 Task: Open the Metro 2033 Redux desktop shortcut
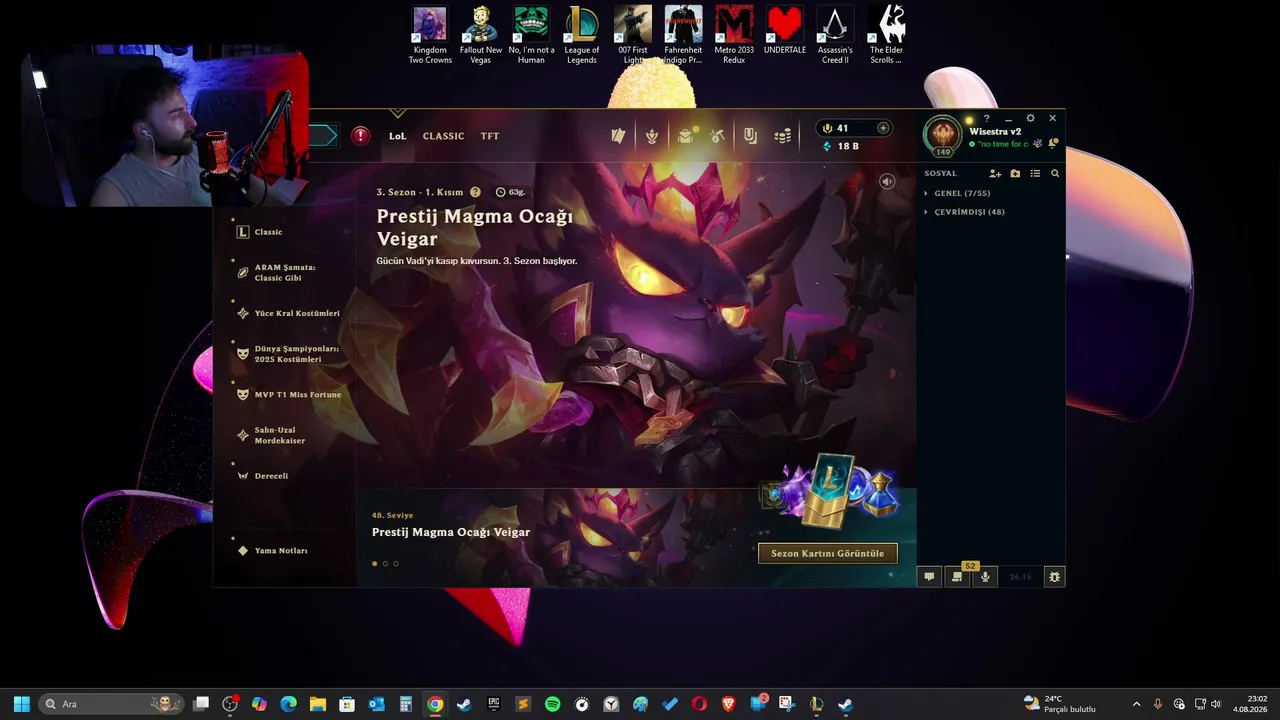[734, 36]
